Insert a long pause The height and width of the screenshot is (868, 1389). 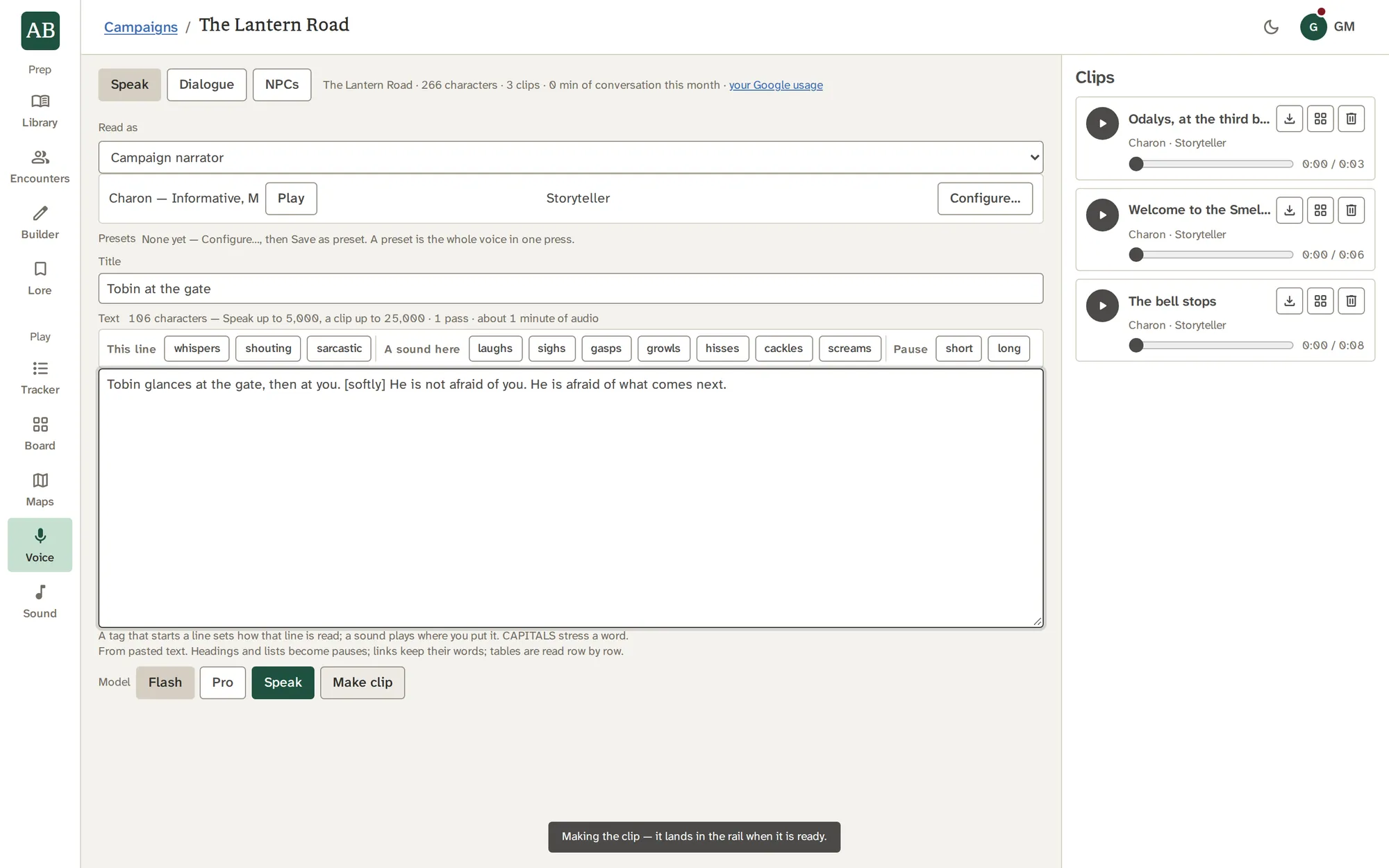pos(1008,349)
